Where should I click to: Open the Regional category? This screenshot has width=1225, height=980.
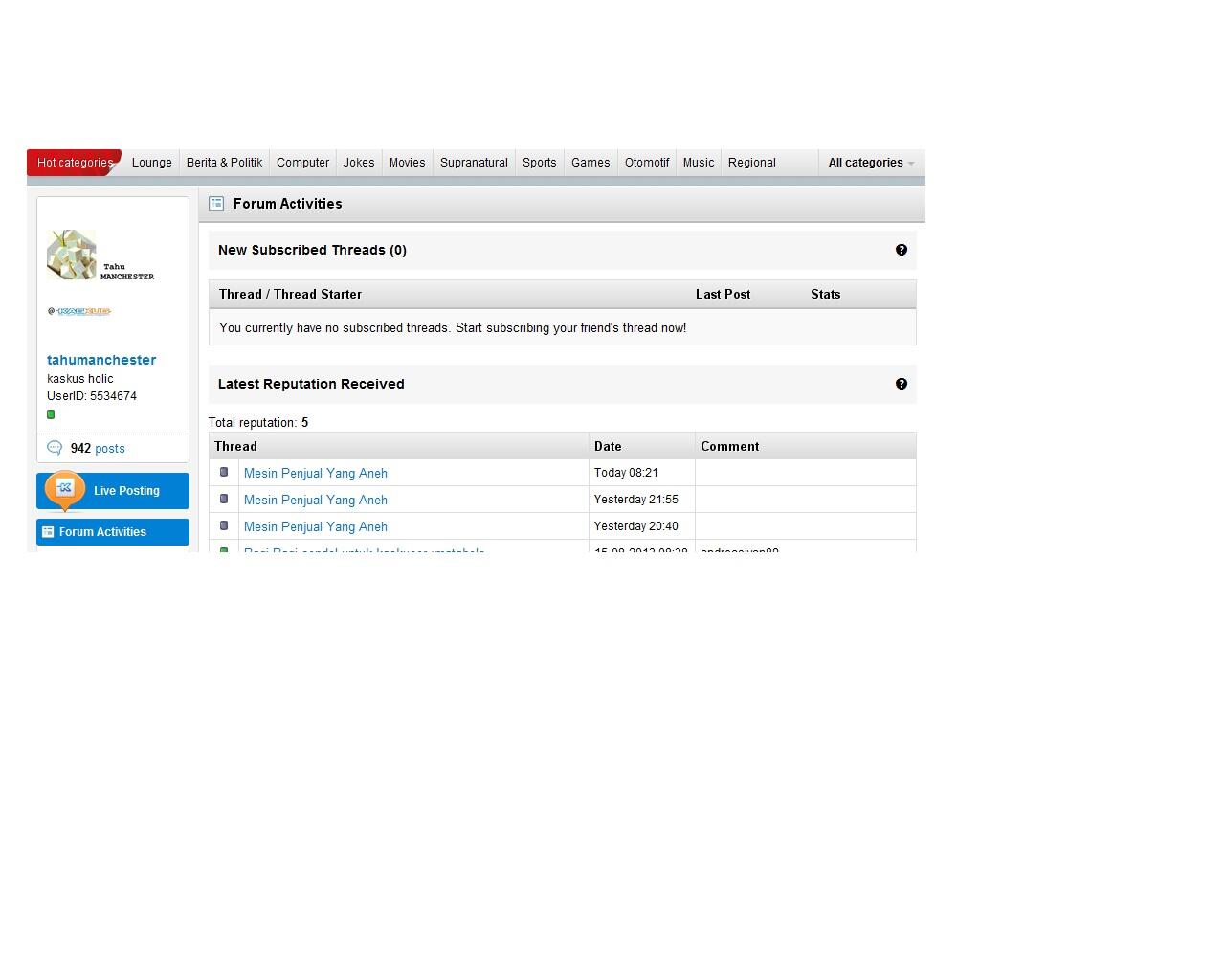[x=752, y=163]
